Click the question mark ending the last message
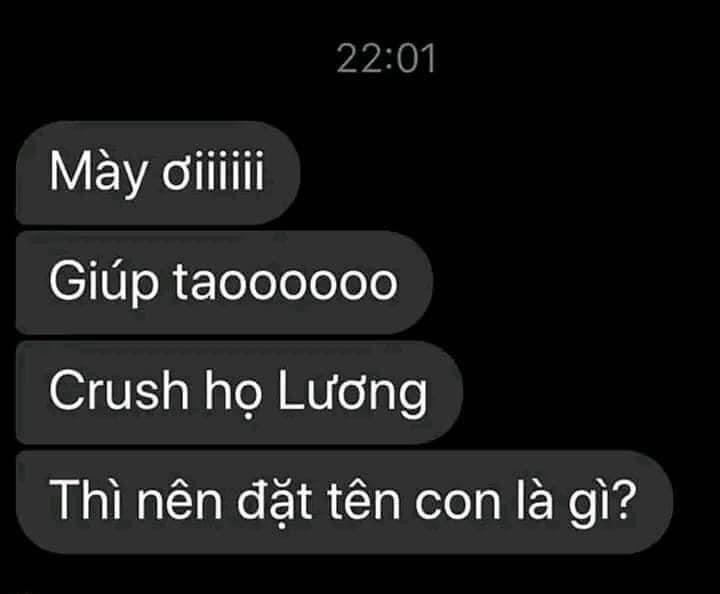The width and height of the screenshot is (720, 594). pos(621,500)
